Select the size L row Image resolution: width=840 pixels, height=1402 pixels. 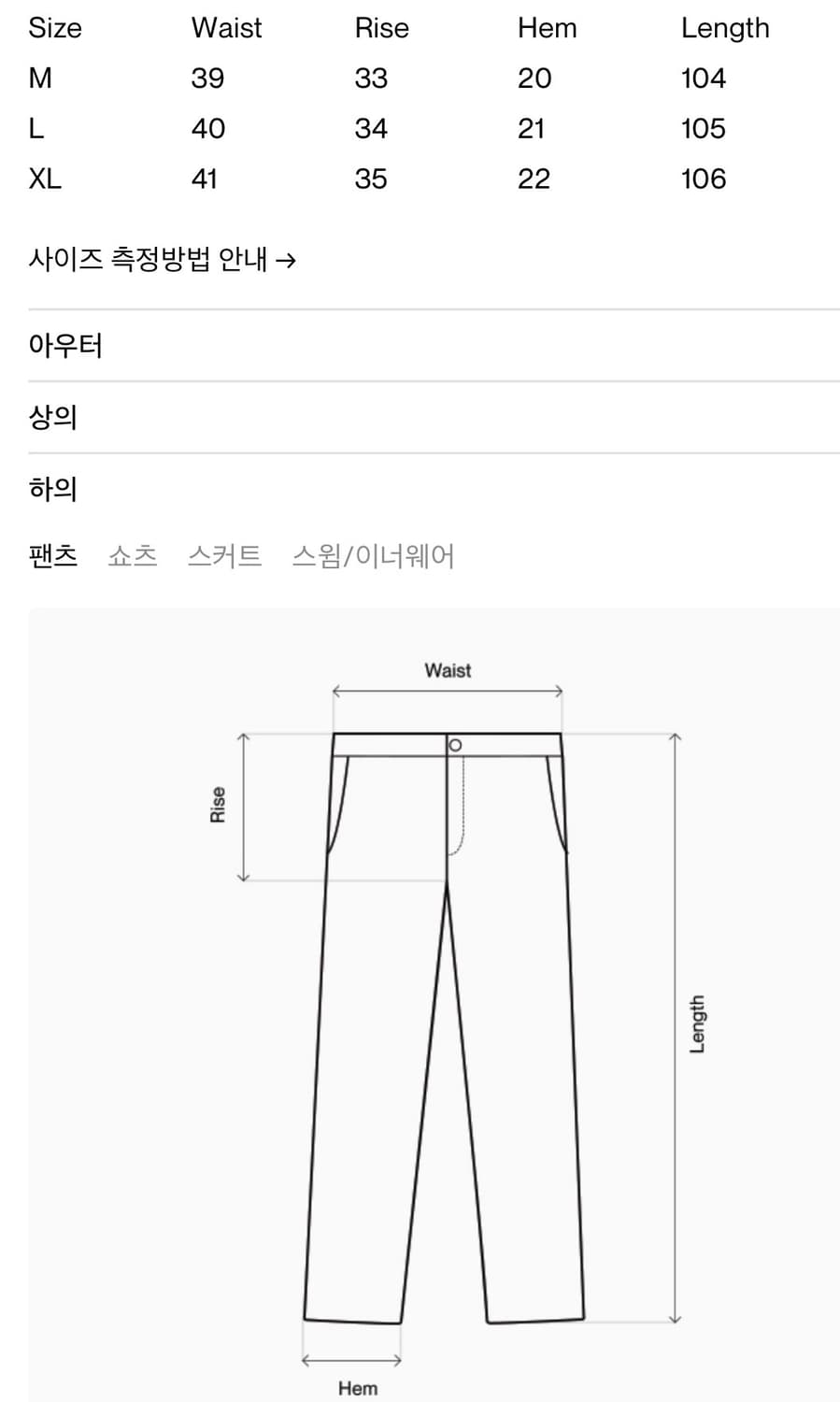[x=36, y=128]
